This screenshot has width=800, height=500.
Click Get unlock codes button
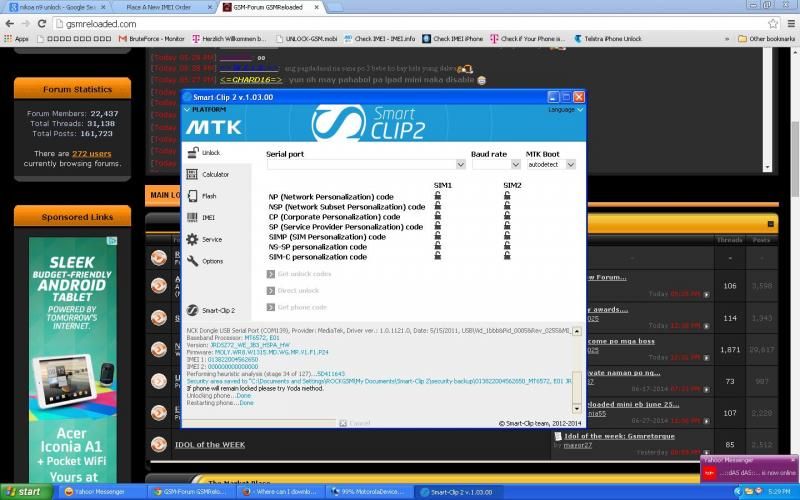click(x=299, y=274)
